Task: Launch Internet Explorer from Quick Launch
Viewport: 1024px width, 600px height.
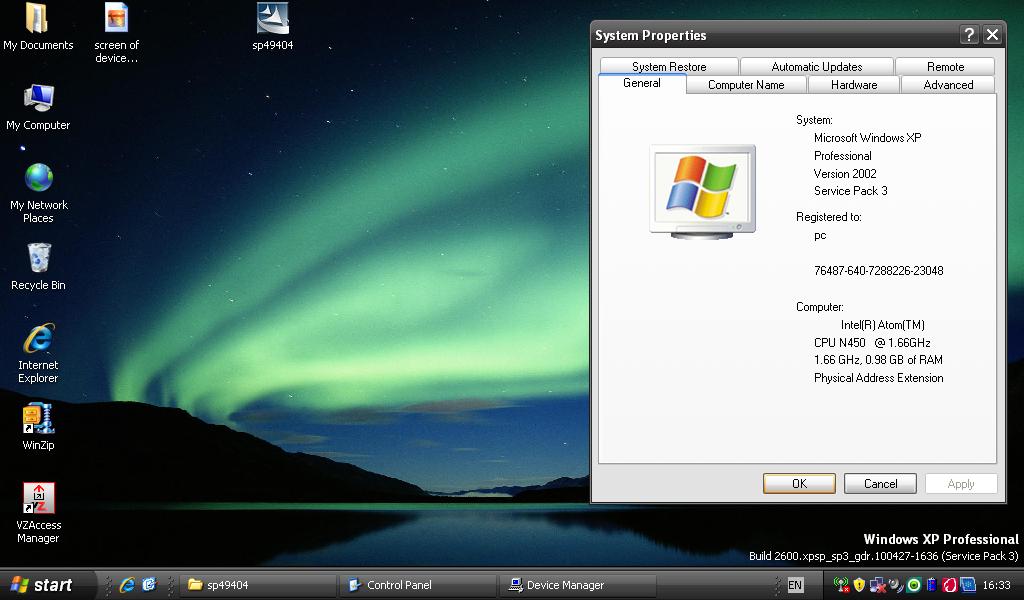Action: click(x=127, y=585)
